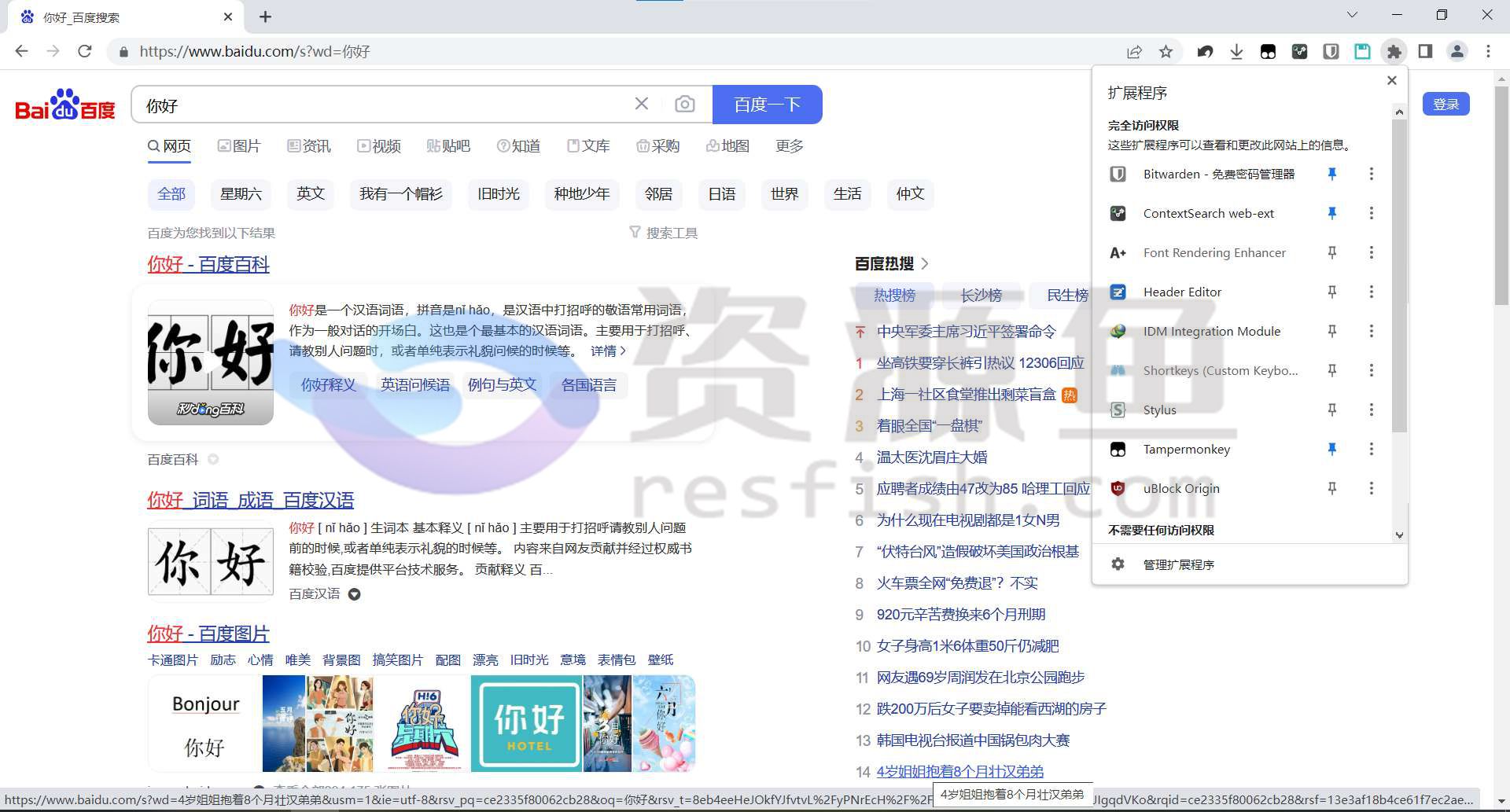
Task: Pin Font Rendering Enhancer to the toolbar
Action: pyautogui.click(x=1332, y=252)
